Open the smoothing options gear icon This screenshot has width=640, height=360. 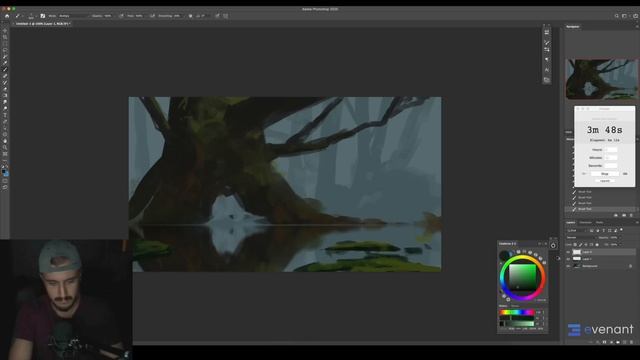190,16
